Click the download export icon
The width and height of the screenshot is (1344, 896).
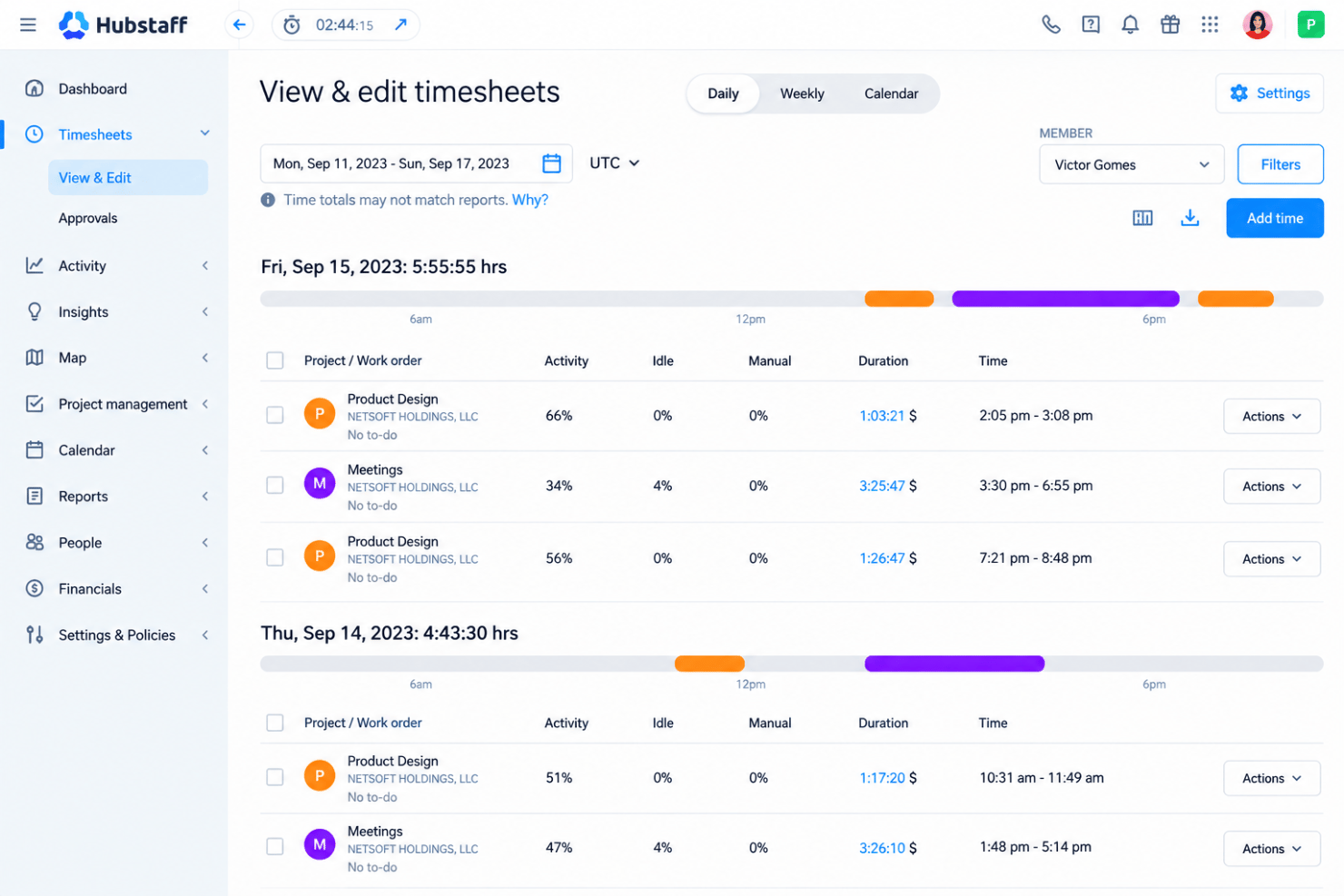pos(1190,218)
